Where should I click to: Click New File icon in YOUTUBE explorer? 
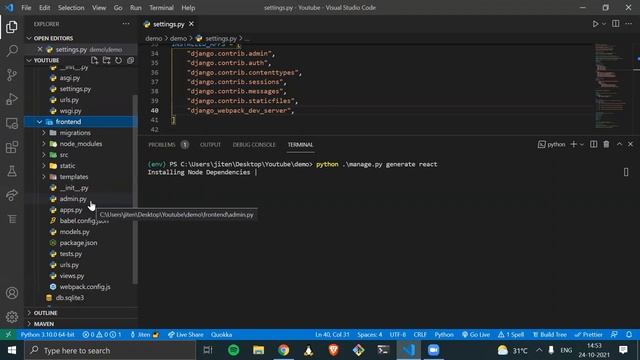pyautogui.click(x=95, y=60)
